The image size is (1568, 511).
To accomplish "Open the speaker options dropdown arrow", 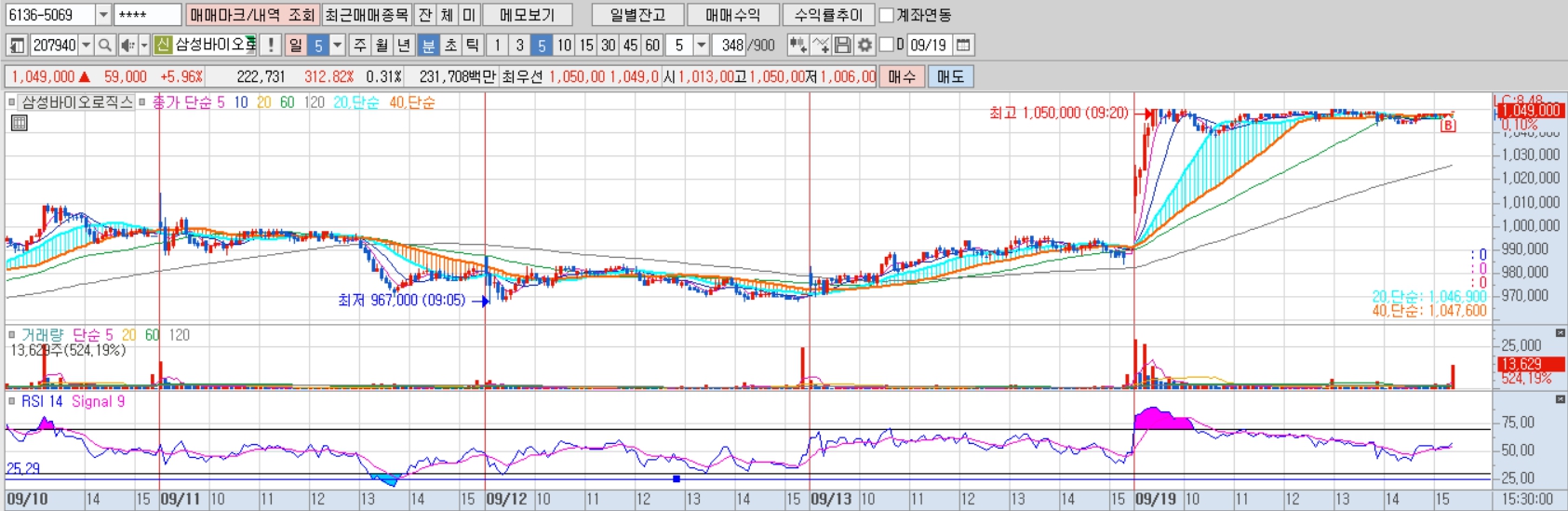I will pyautogui.click(x=144, y=45).
